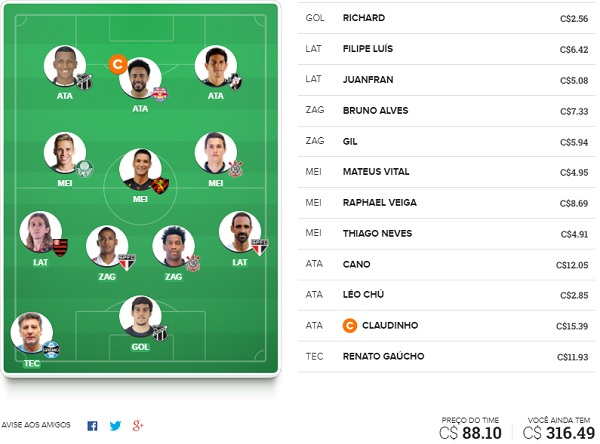Select the THIAGO NEVES list row
Viewport: 600px width, 444px height.
(x=447, y=233)
